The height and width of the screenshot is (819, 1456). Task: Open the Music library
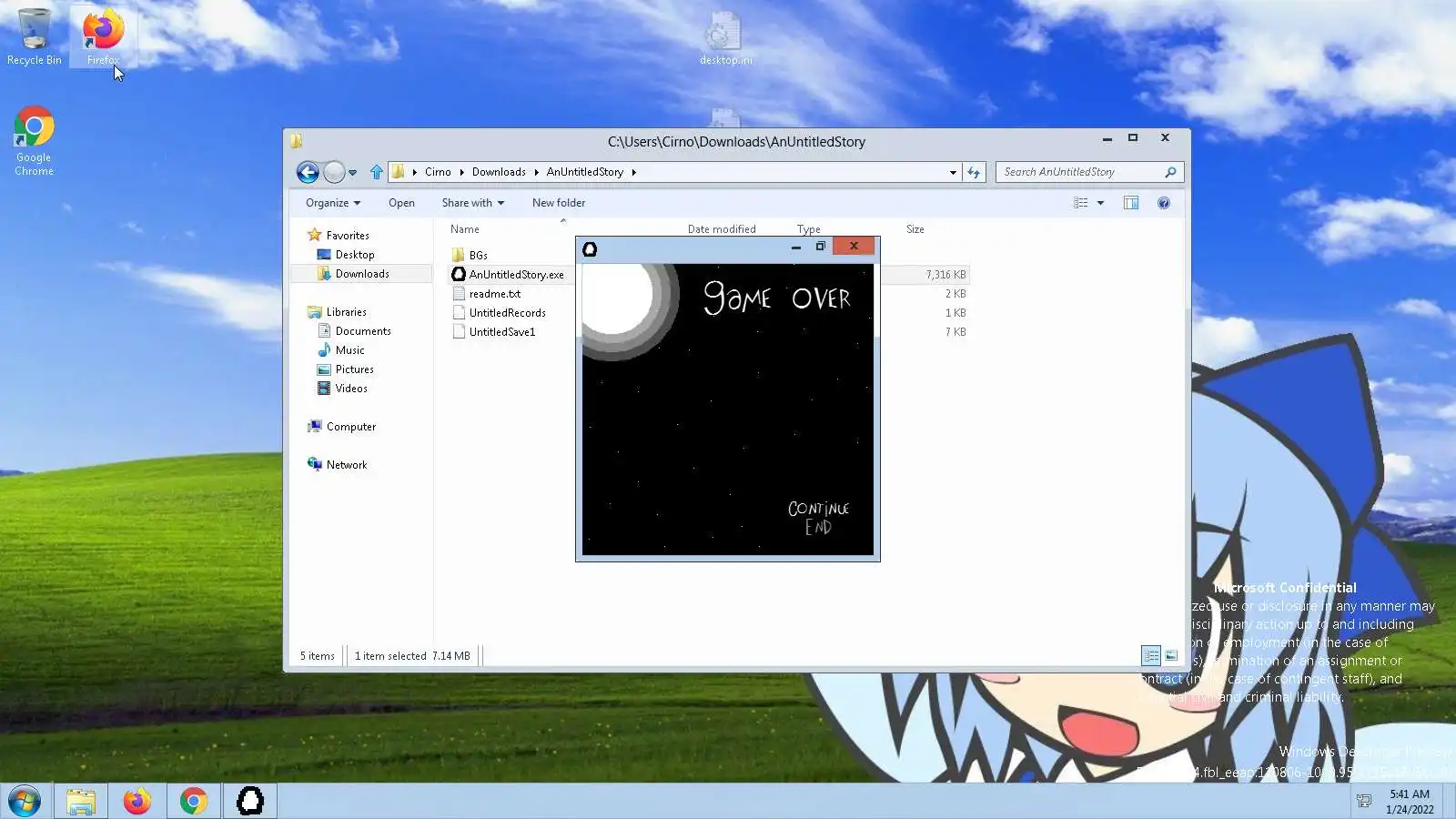click(x=349, y=350)
